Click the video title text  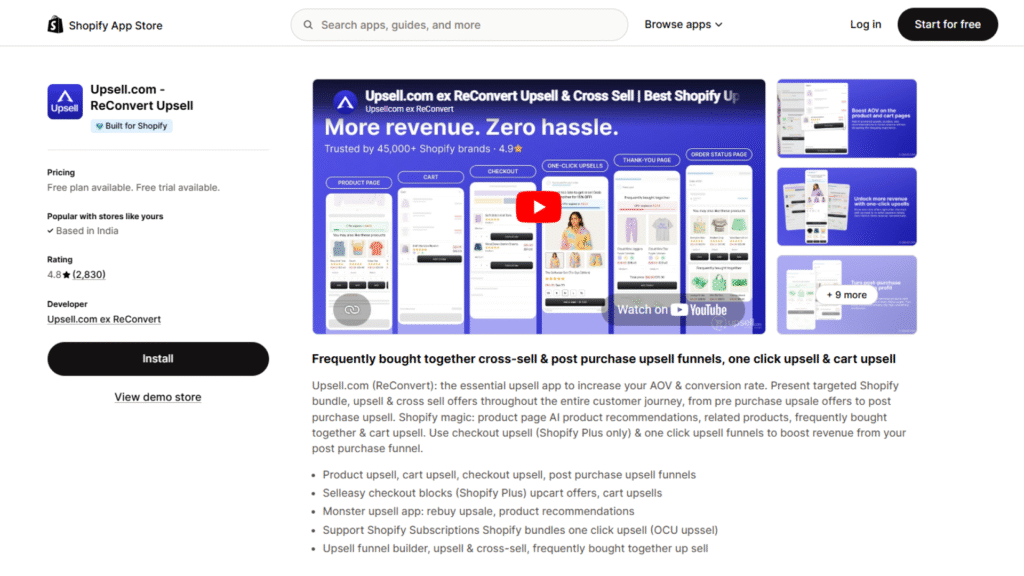click(x=552, y=96)
